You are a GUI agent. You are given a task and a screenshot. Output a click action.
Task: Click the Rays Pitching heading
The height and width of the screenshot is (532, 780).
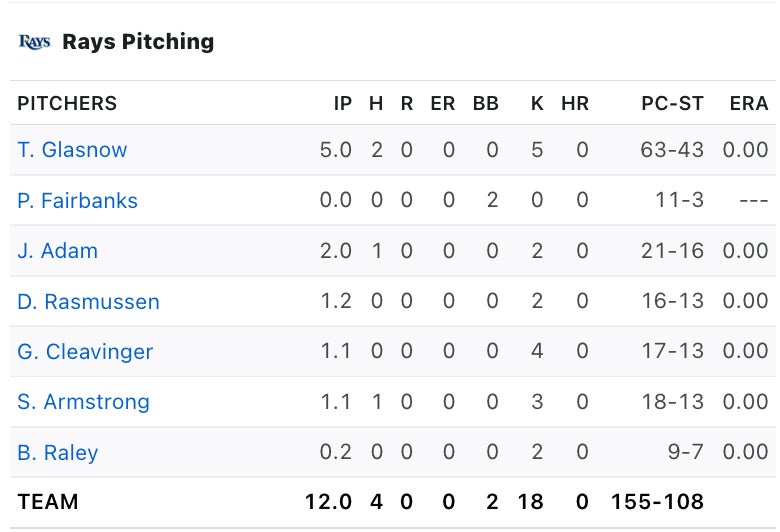click(138, 42)
